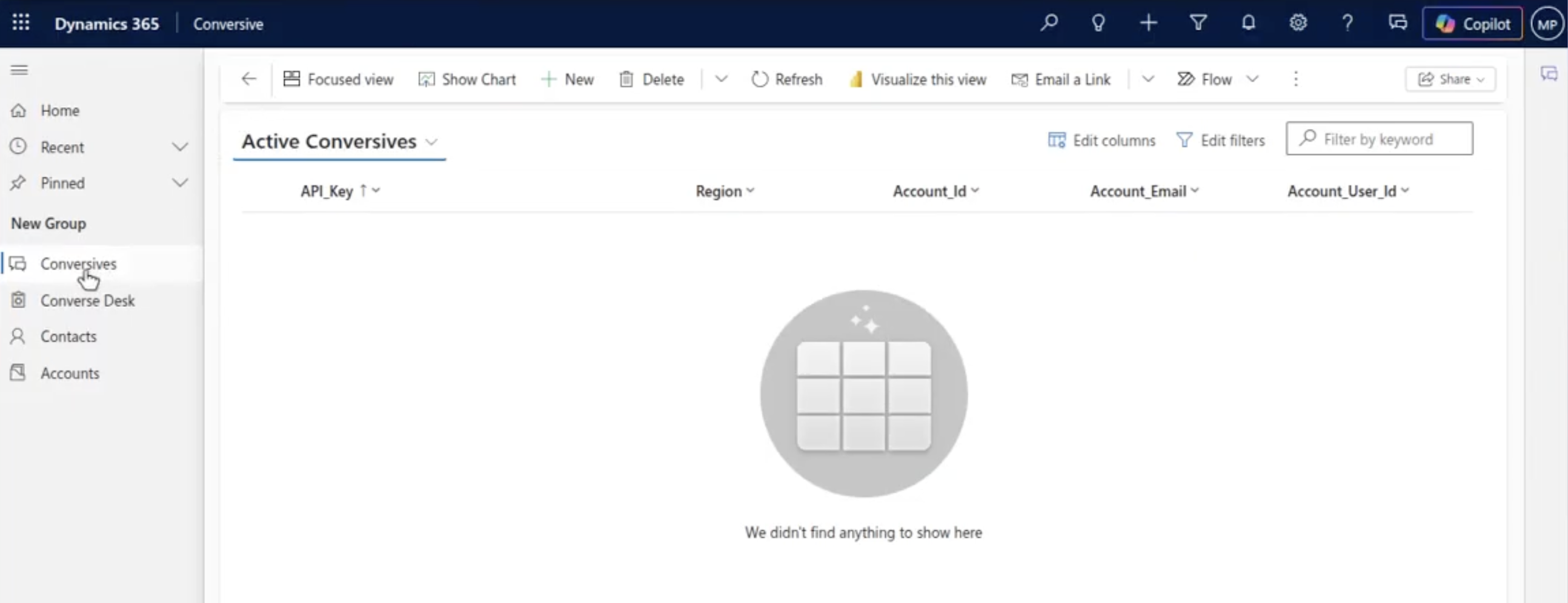Collapse the site map hamburger menu

tap(19, 70)
